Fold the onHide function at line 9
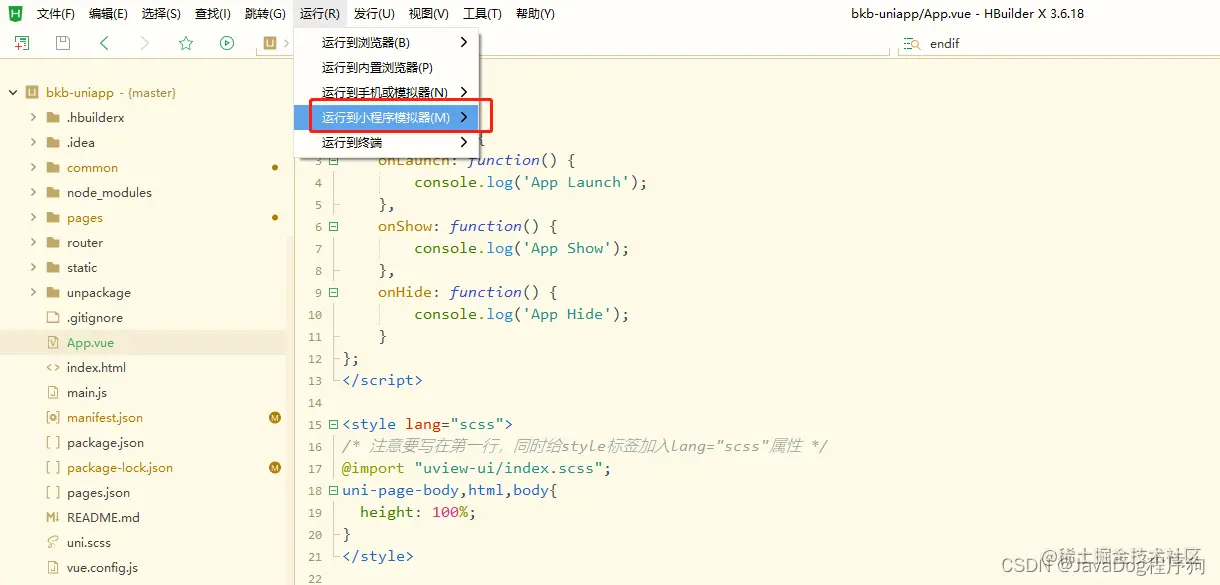The image size is (1220, 585). coord(334,293)
